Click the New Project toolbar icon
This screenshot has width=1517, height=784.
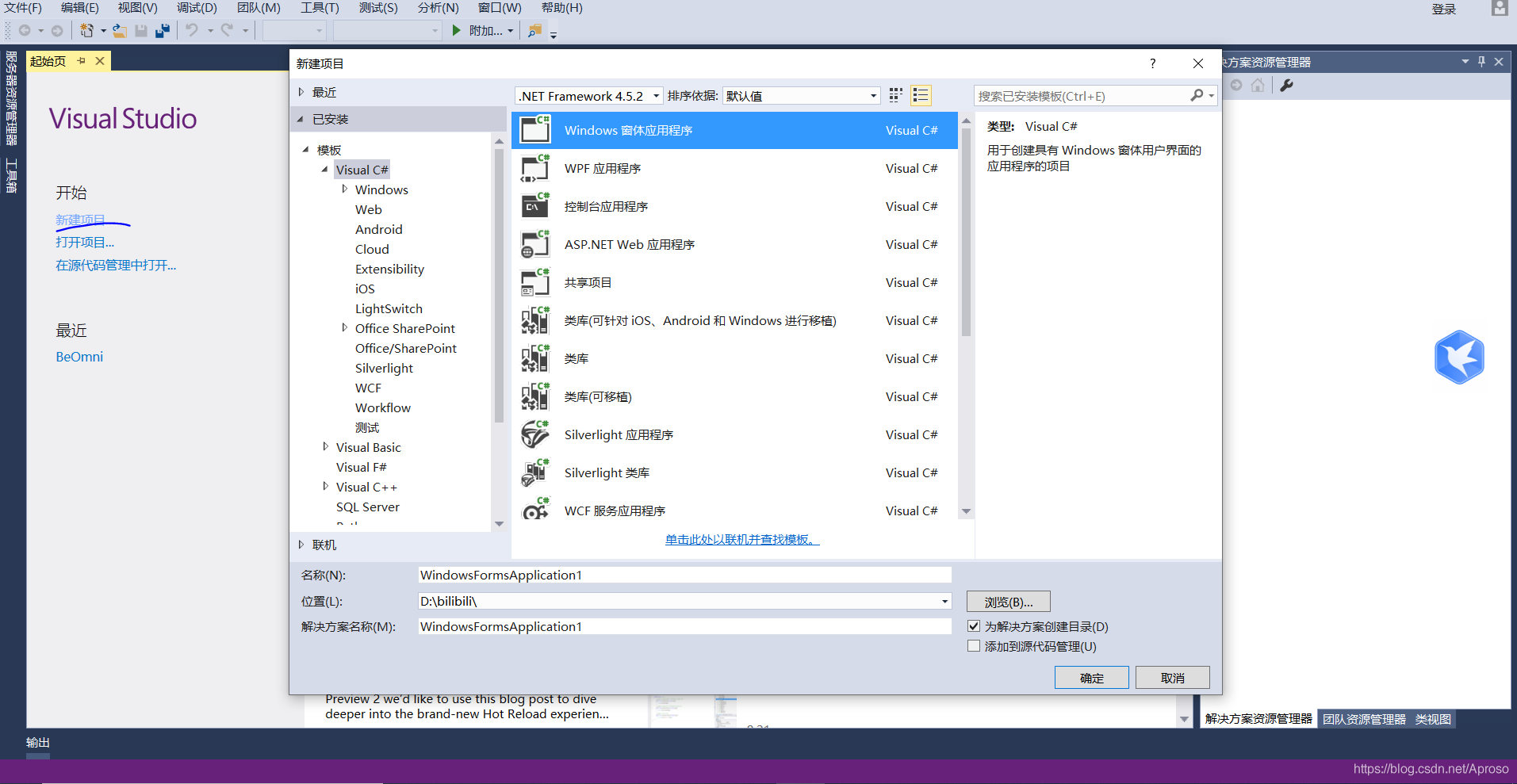pos(86,30)
